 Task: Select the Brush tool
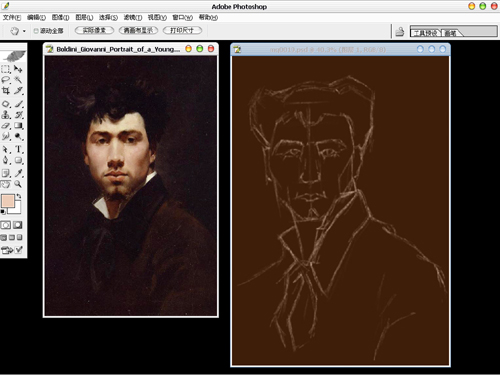point(18,104)
